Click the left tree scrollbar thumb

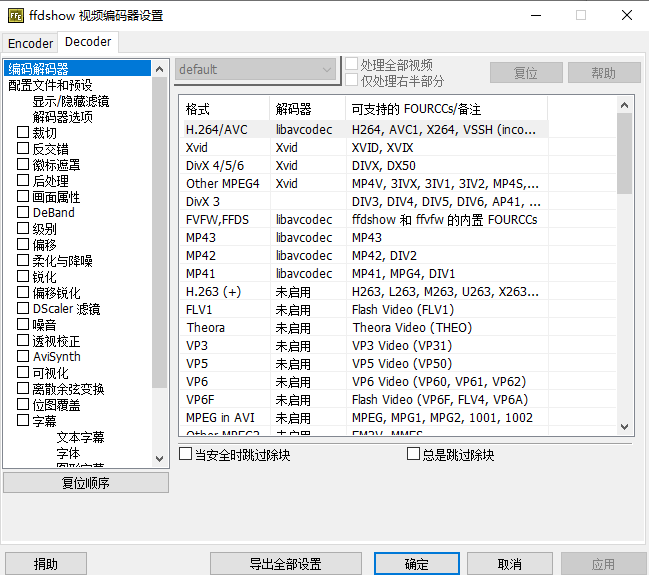click(159, 232)
